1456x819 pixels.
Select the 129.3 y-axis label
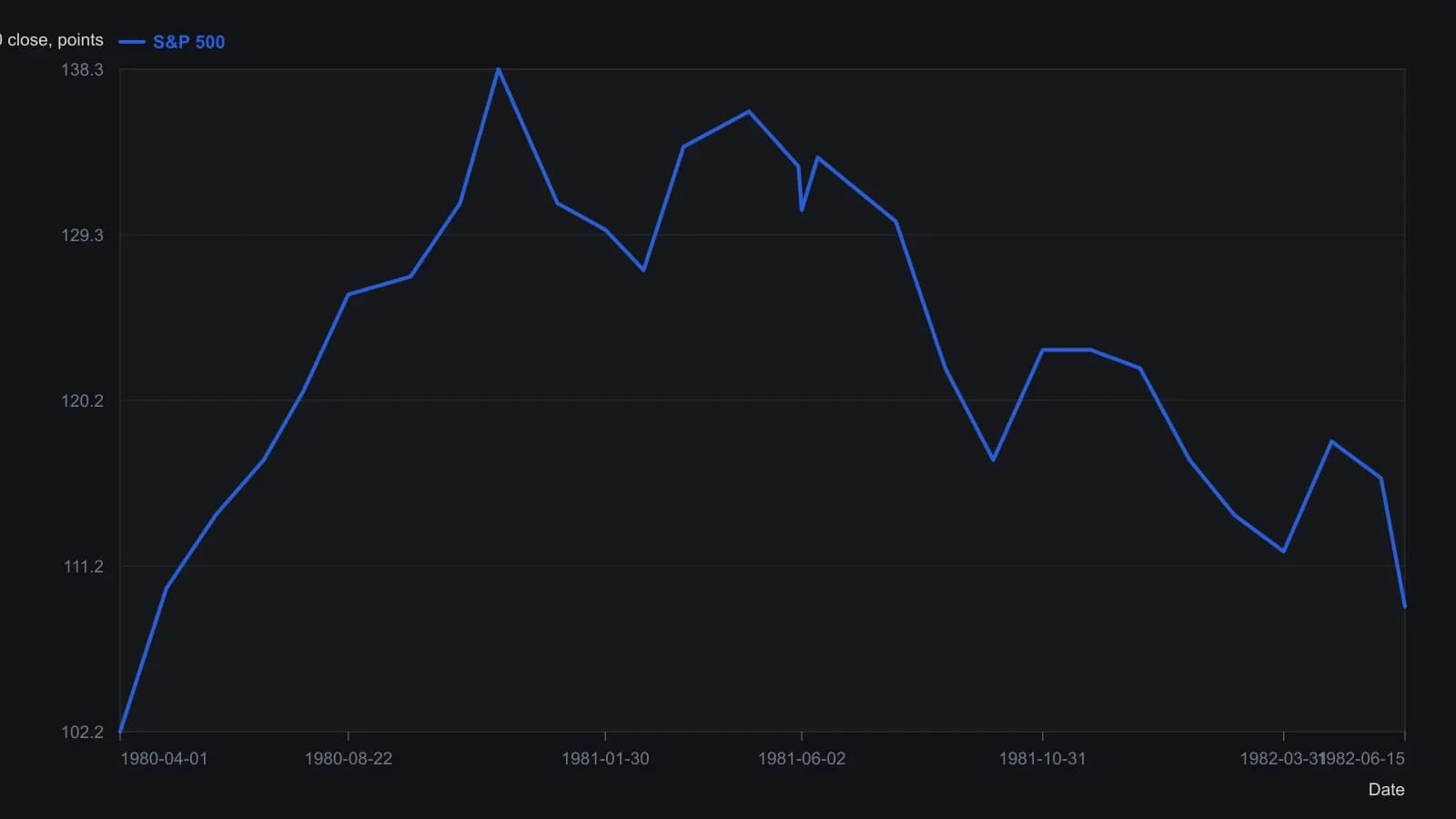pyautogui.click(x=82, y=236)
